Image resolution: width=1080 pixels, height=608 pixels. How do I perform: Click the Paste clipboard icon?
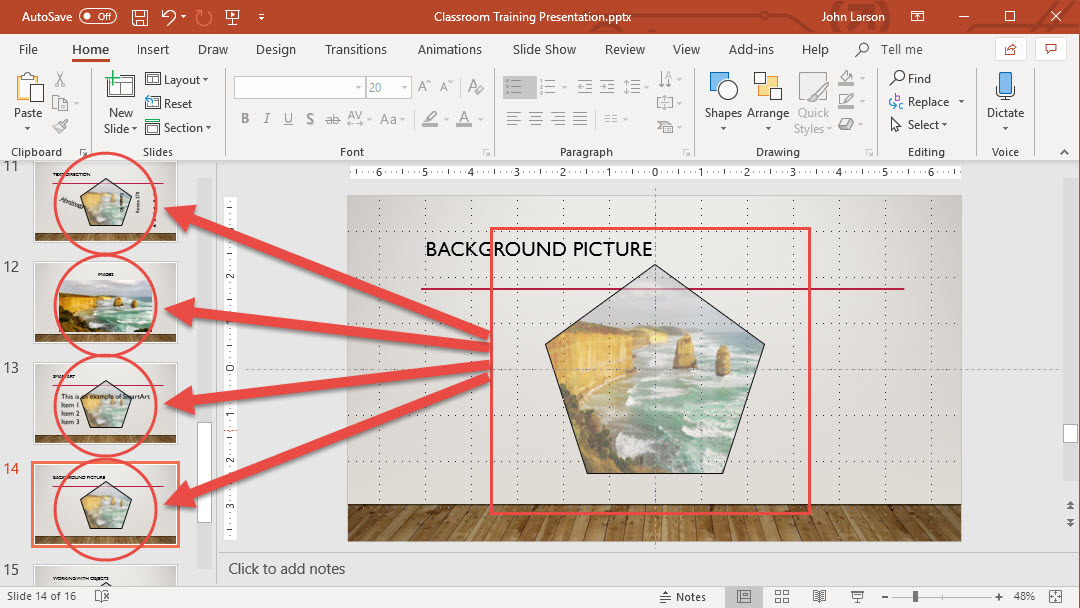pos(28,90)
